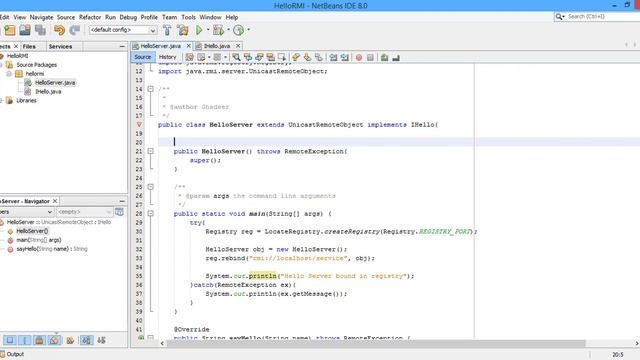The image size is (640, 360).
Task: Open the Debug menu
Action: tap(128, 17)
